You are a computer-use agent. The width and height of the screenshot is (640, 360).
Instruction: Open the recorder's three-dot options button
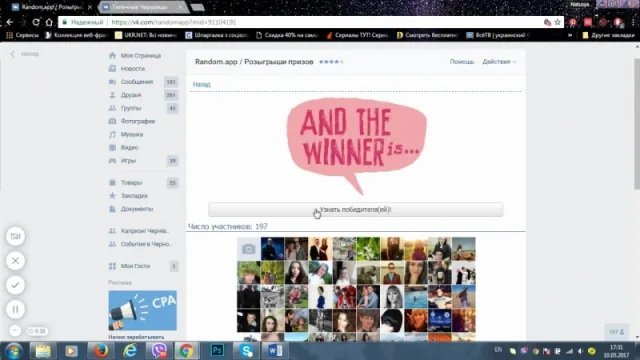(15, 331)
